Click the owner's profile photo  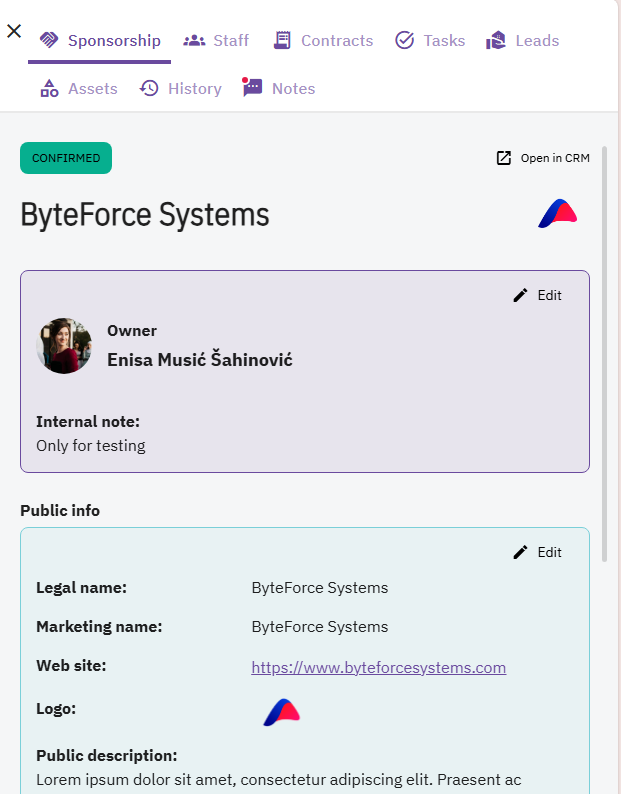64,346
